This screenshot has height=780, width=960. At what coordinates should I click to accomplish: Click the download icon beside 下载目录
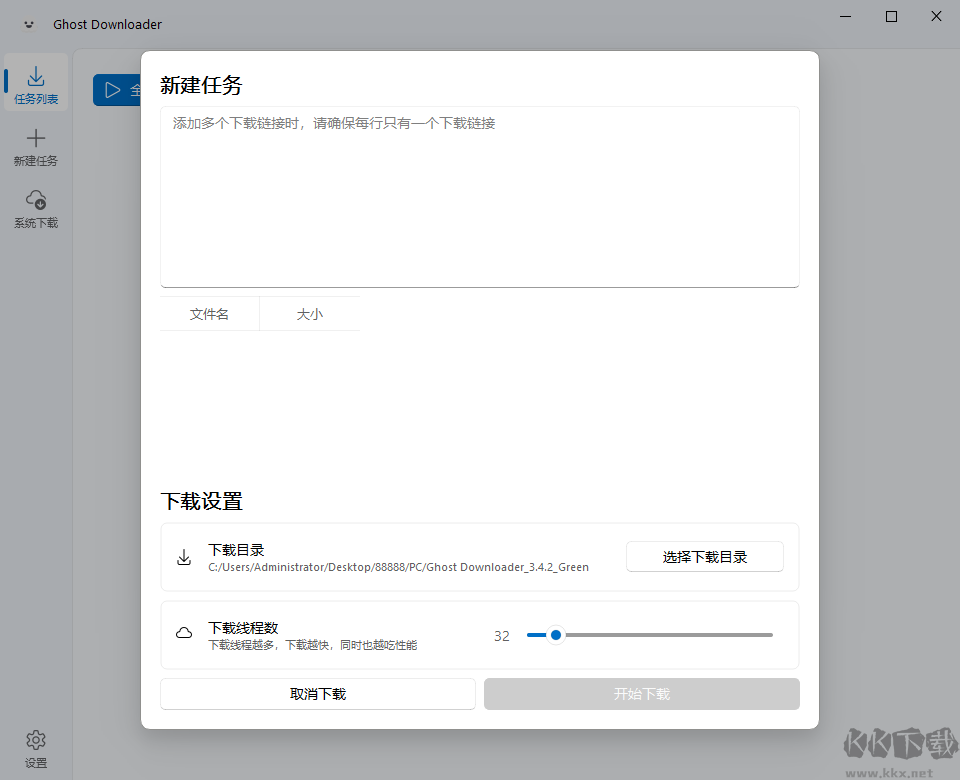click(184, 557)
